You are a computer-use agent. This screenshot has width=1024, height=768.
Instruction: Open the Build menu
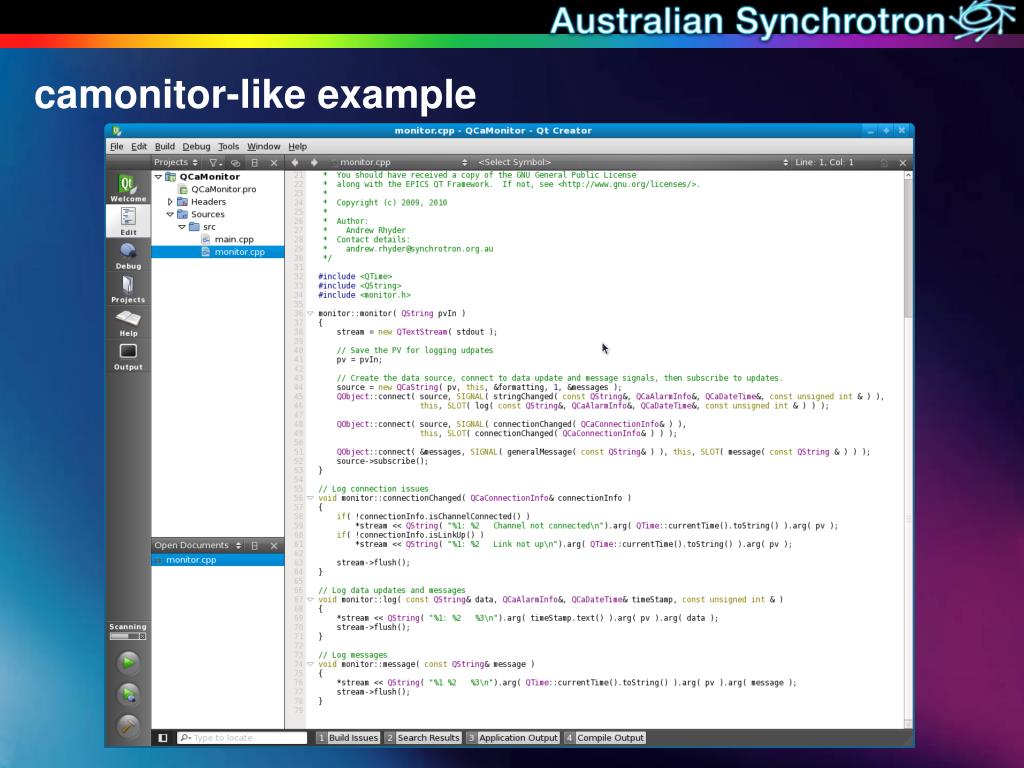tap(164, 146)
